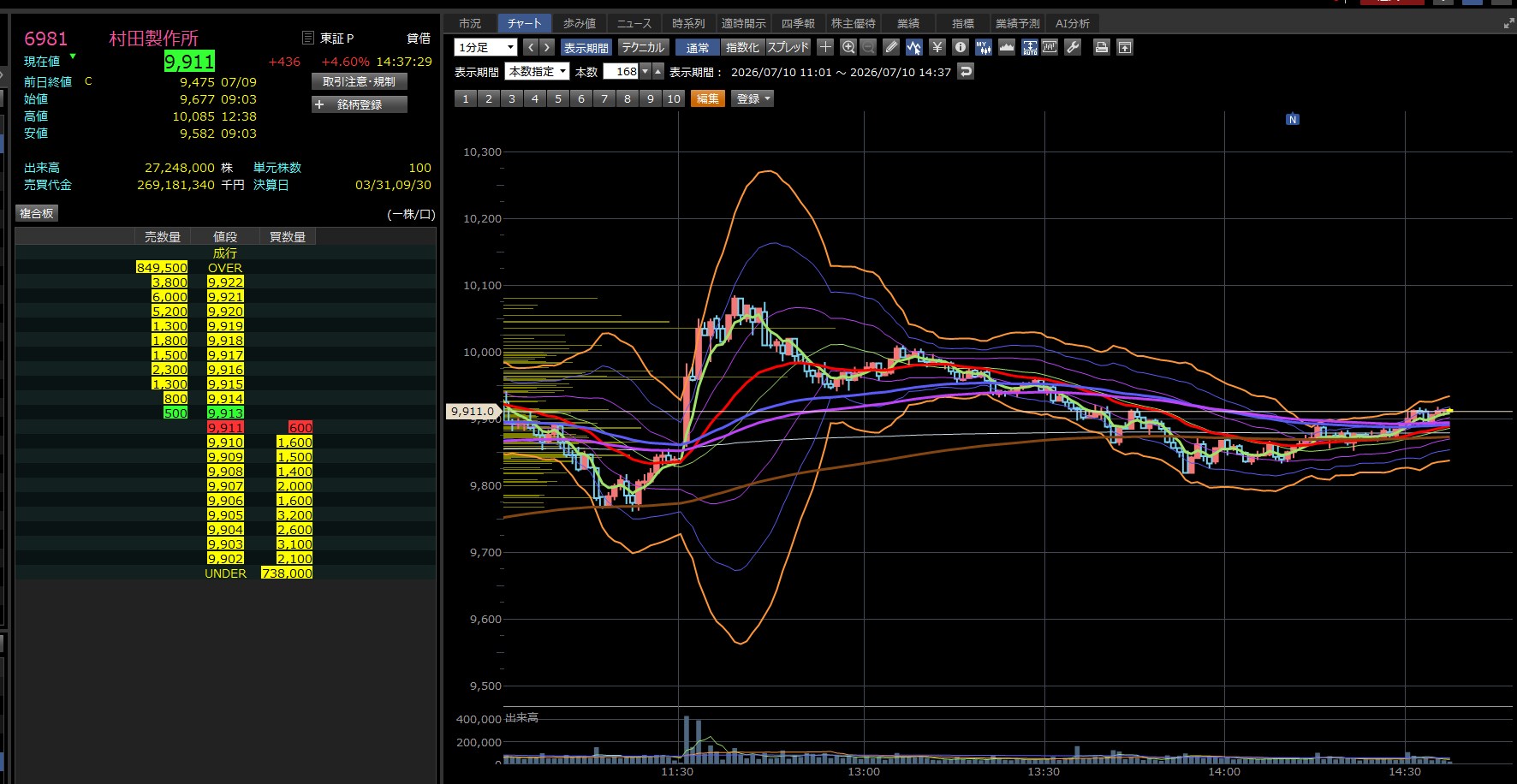Switch to the ニュース tab
This screenshot has width=1517, height=784.
click(x=634, y=23)
